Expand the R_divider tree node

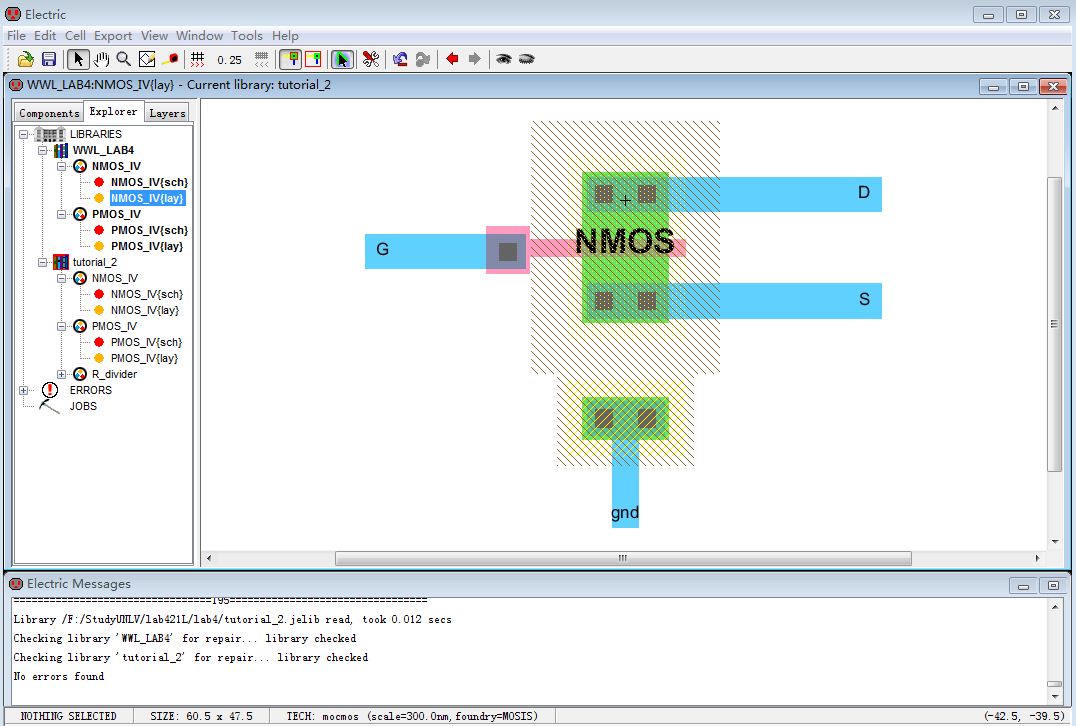(61, 374)
